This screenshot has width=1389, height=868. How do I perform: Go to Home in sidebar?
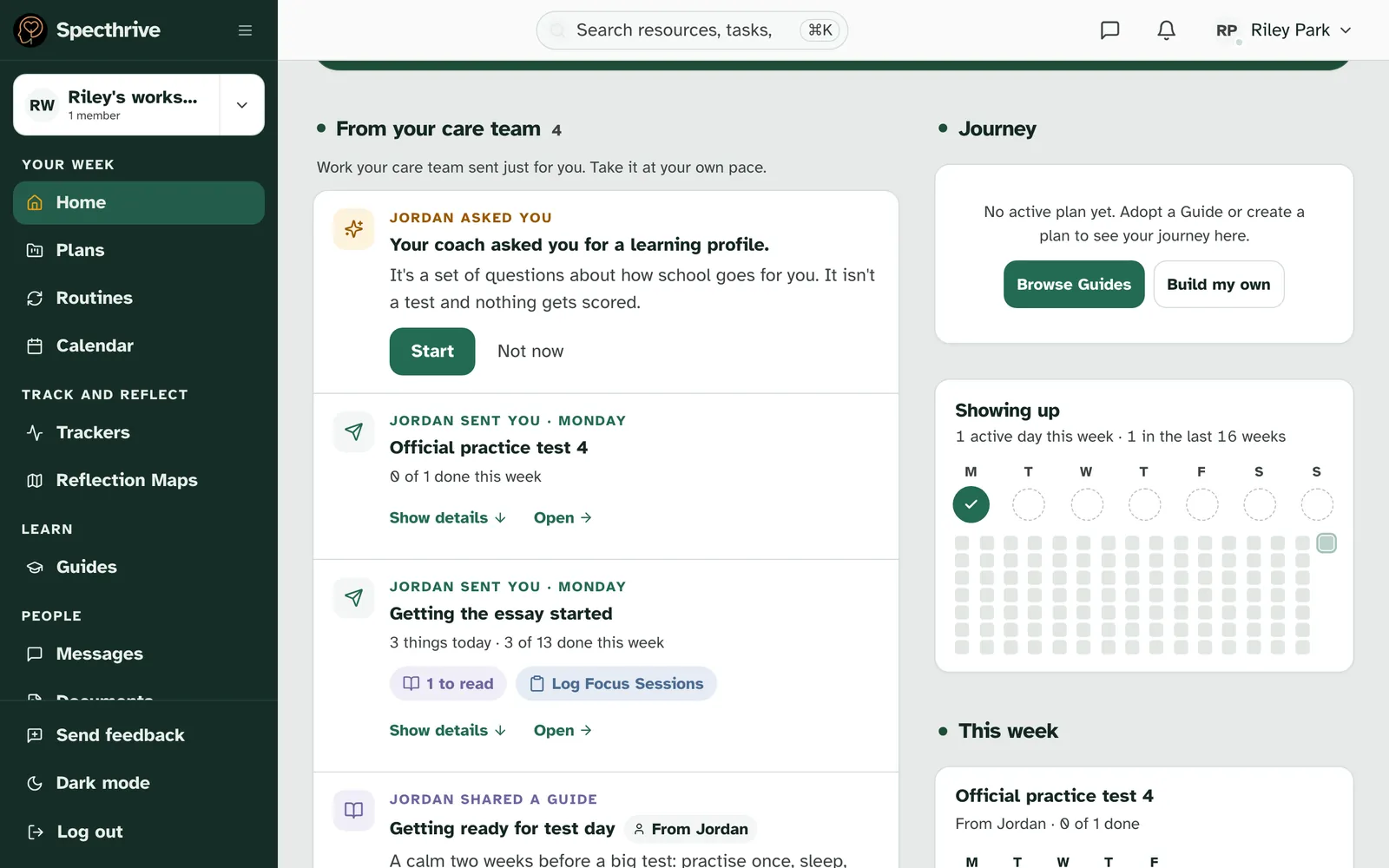coord(139,202)
